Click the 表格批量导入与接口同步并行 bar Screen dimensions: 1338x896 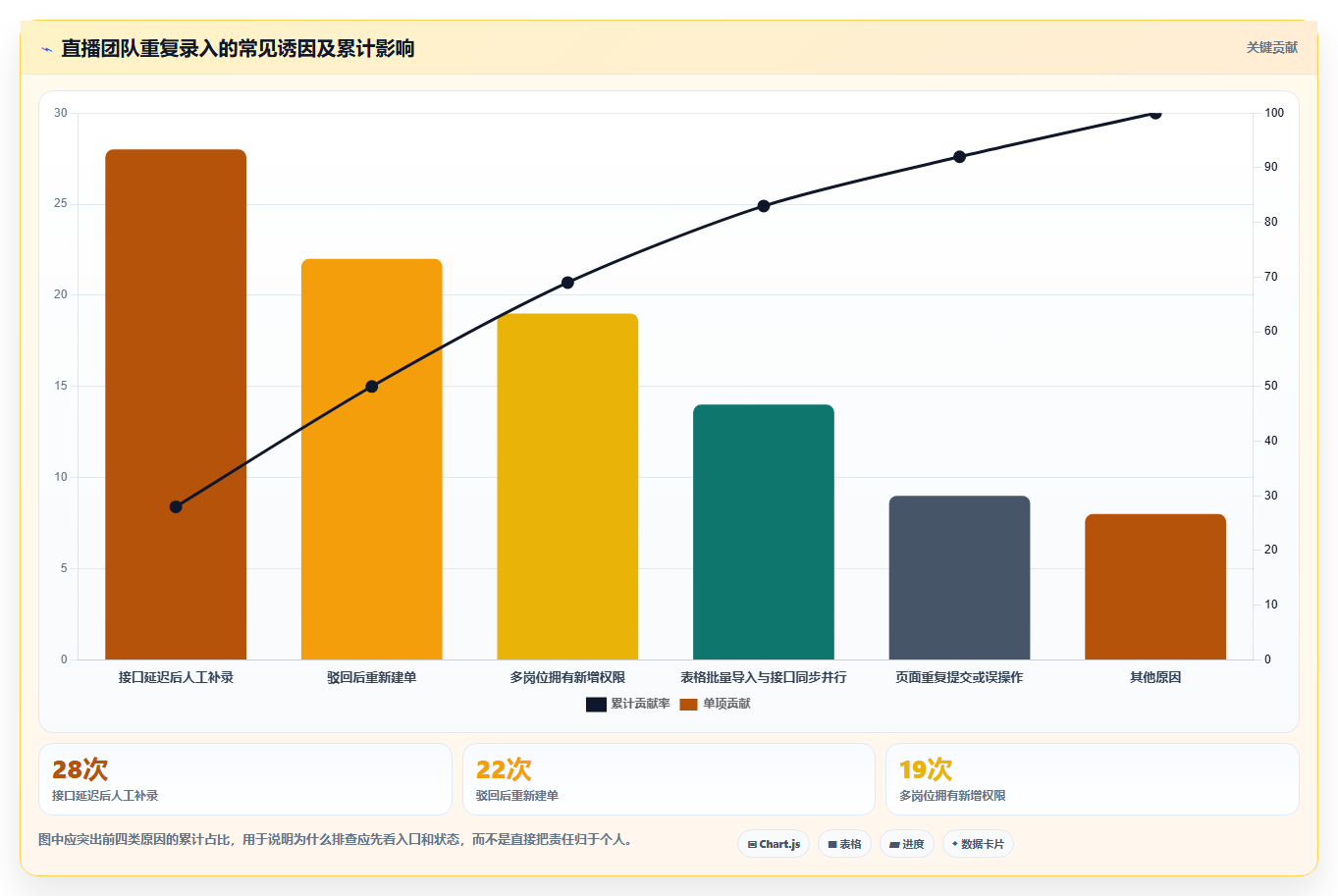coord(764,532)
